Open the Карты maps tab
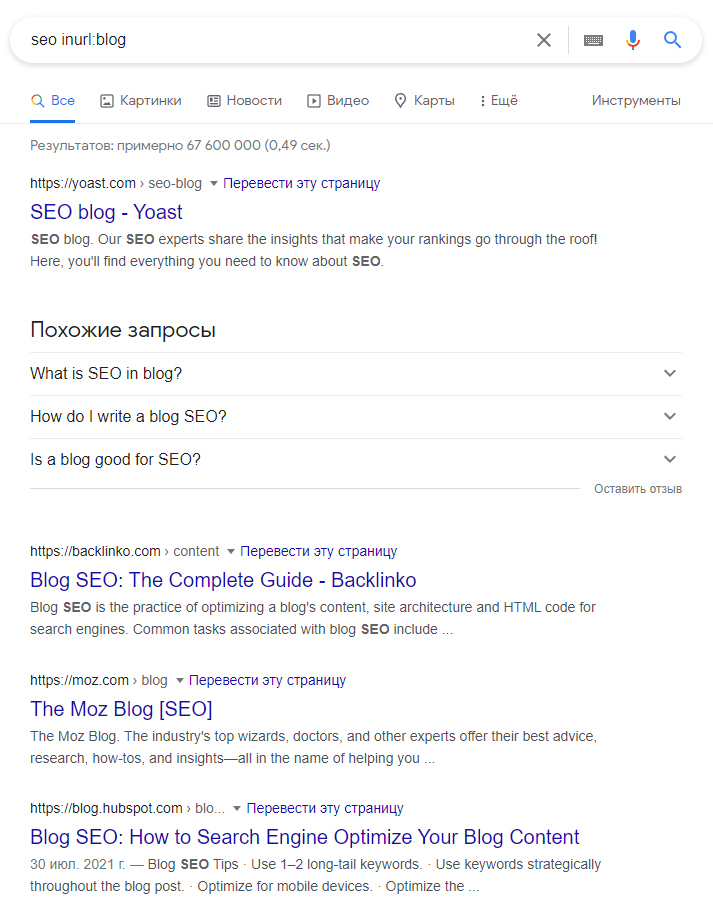 [424, 101]
